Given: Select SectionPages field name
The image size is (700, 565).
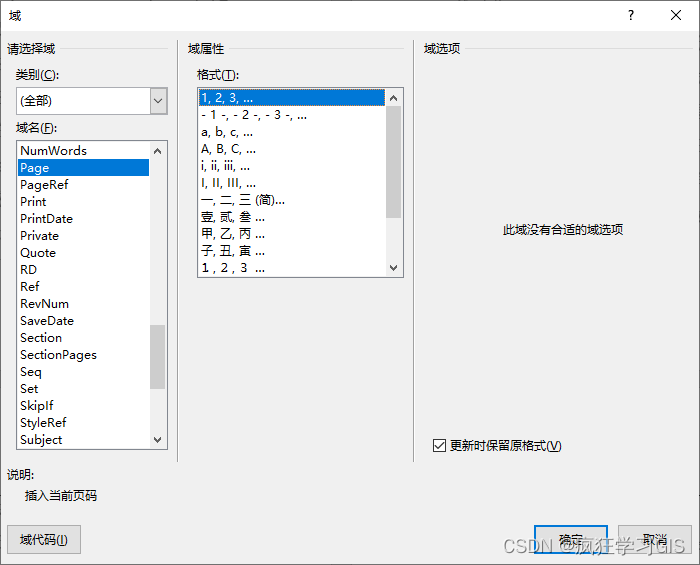Looking at the screenshot, I should [83, 355].
